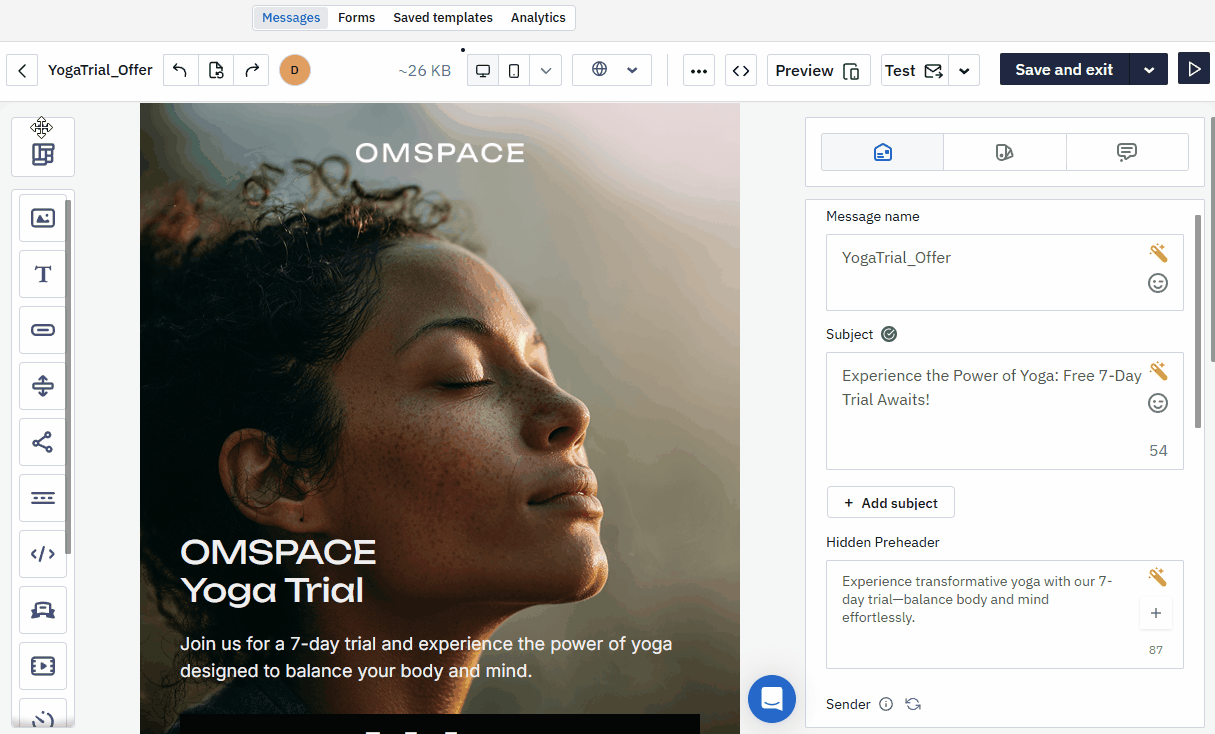
Task: Switch to desktop preview mode
Action: tap(483, 70)
